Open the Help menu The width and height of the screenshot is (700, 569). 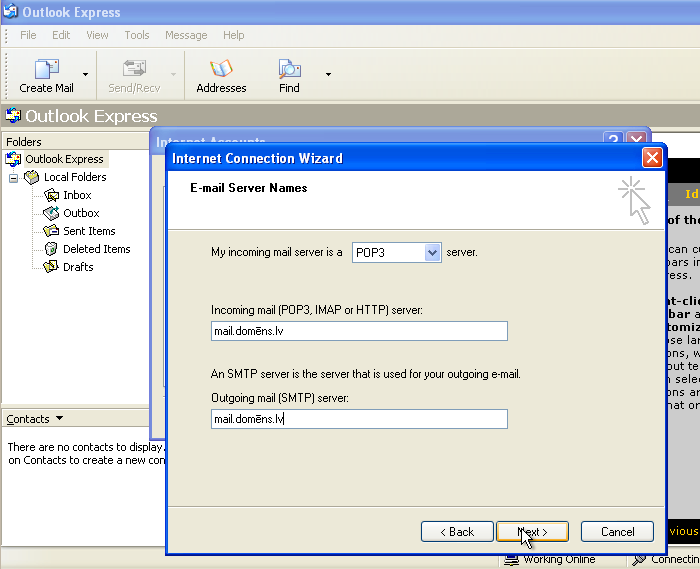(x=233, y=35)
